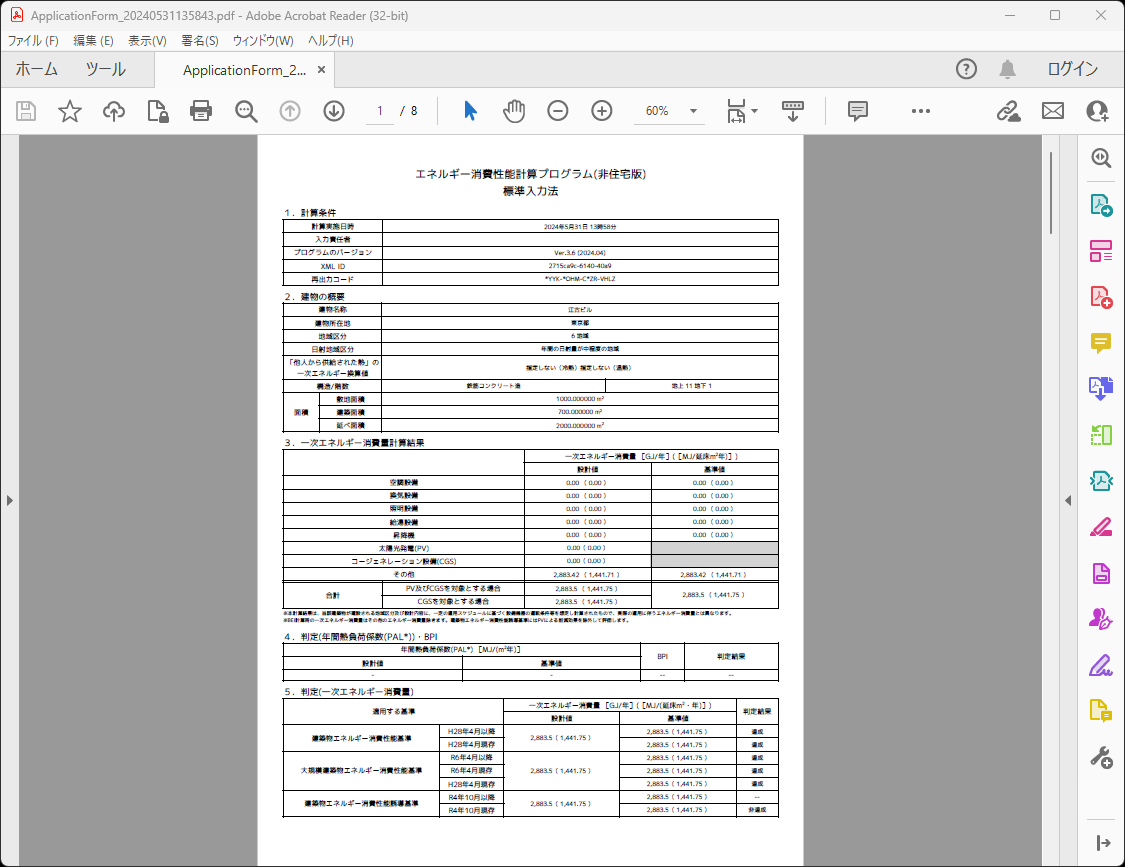
Task: Open Compress PDF tool in right panel
Action: pos(1101,481)
